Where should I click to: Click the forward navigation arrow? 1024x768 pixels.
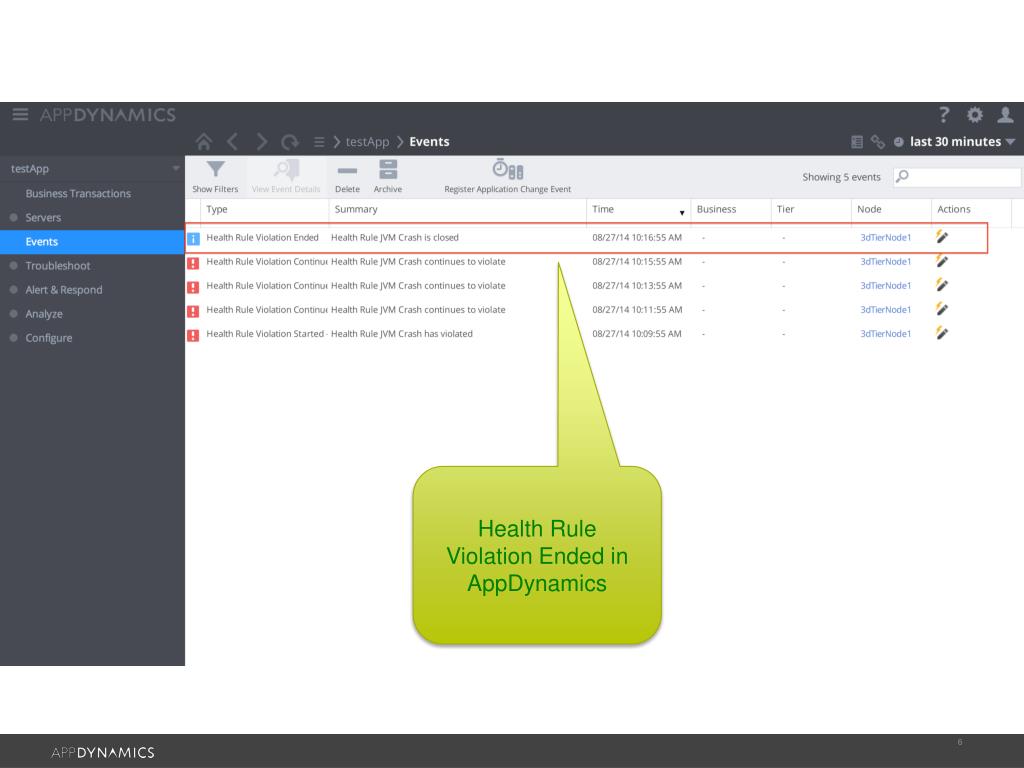pyautogui.click(x=261, y=142)
